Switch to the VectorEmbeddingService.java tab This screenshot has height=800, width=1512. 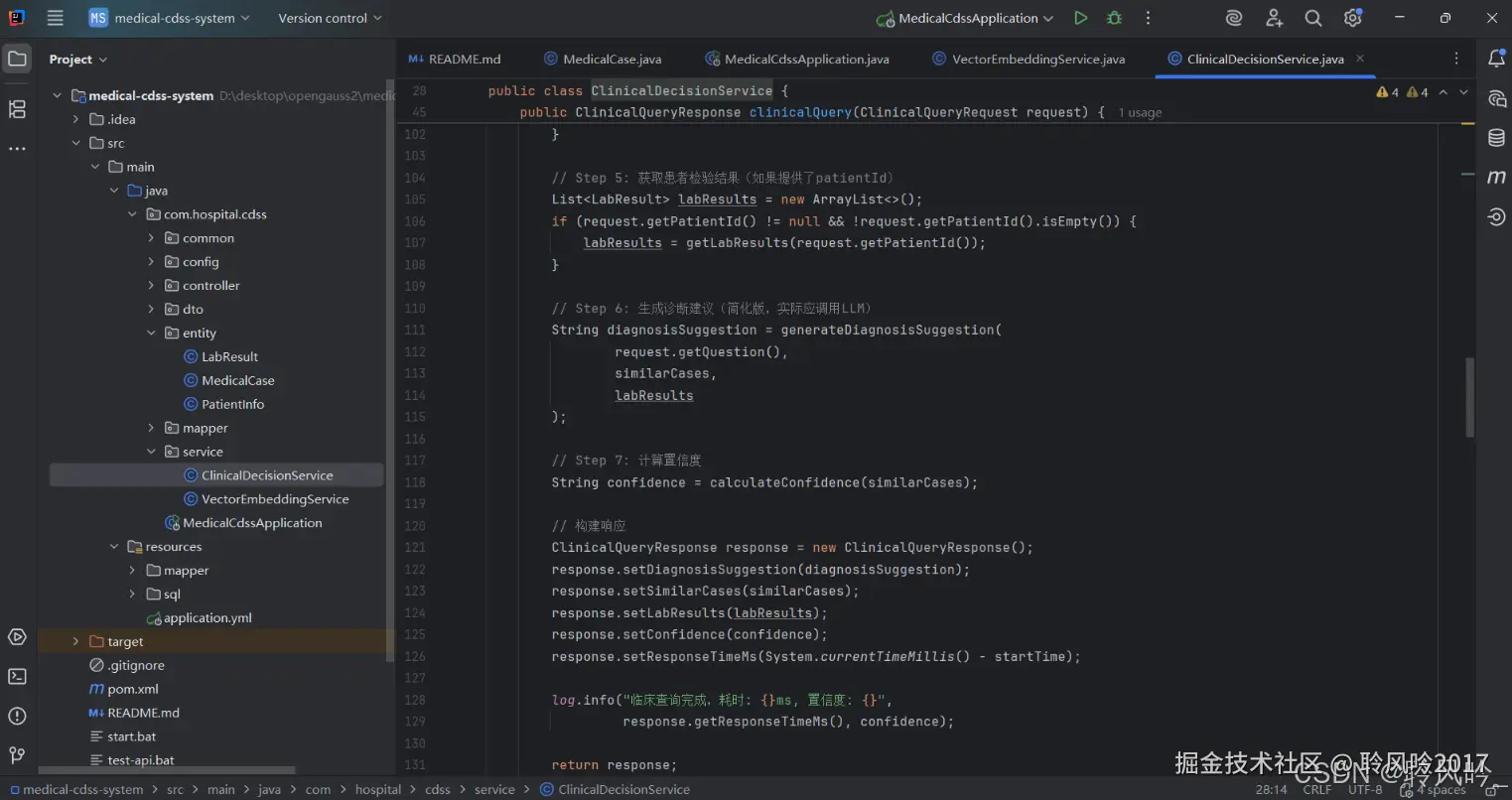[x=1029, y=60]
